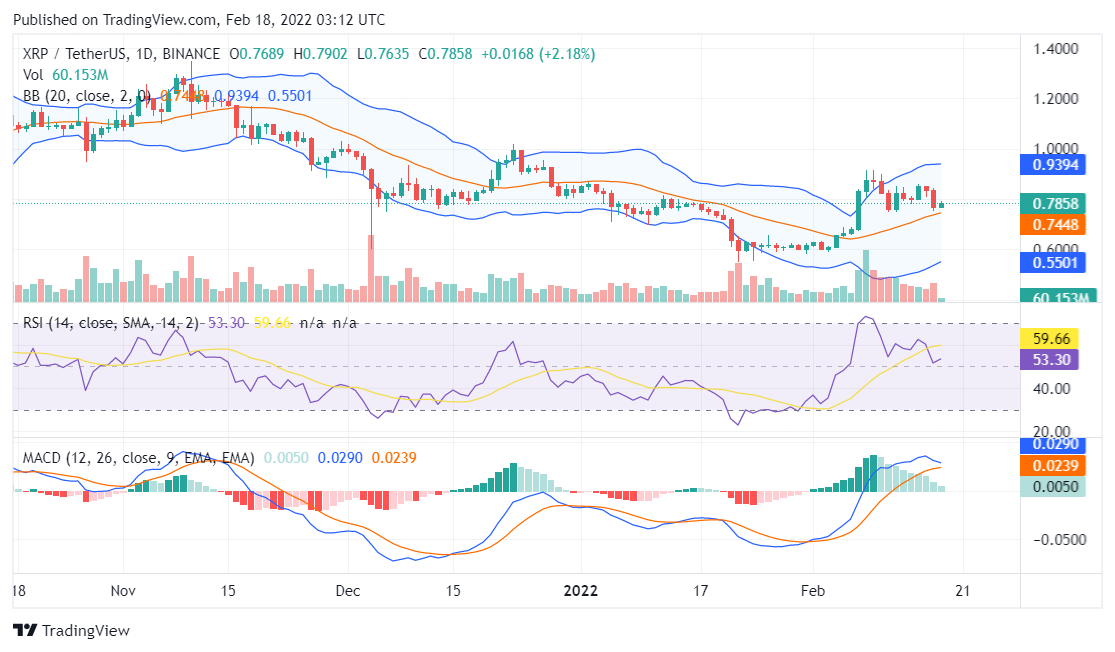Click the Feb label on time axis

click(x=814, y=590)
